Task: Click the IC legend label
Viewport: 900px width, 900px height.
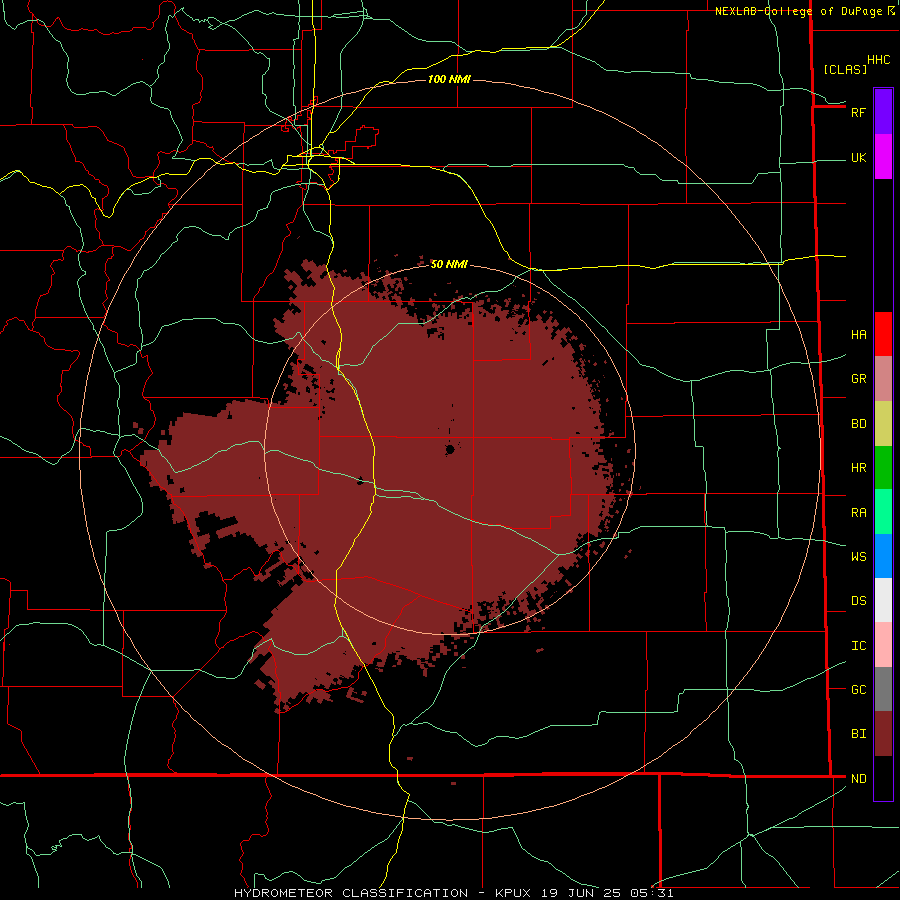Action: pyautogui.click(x=858, y=646)
